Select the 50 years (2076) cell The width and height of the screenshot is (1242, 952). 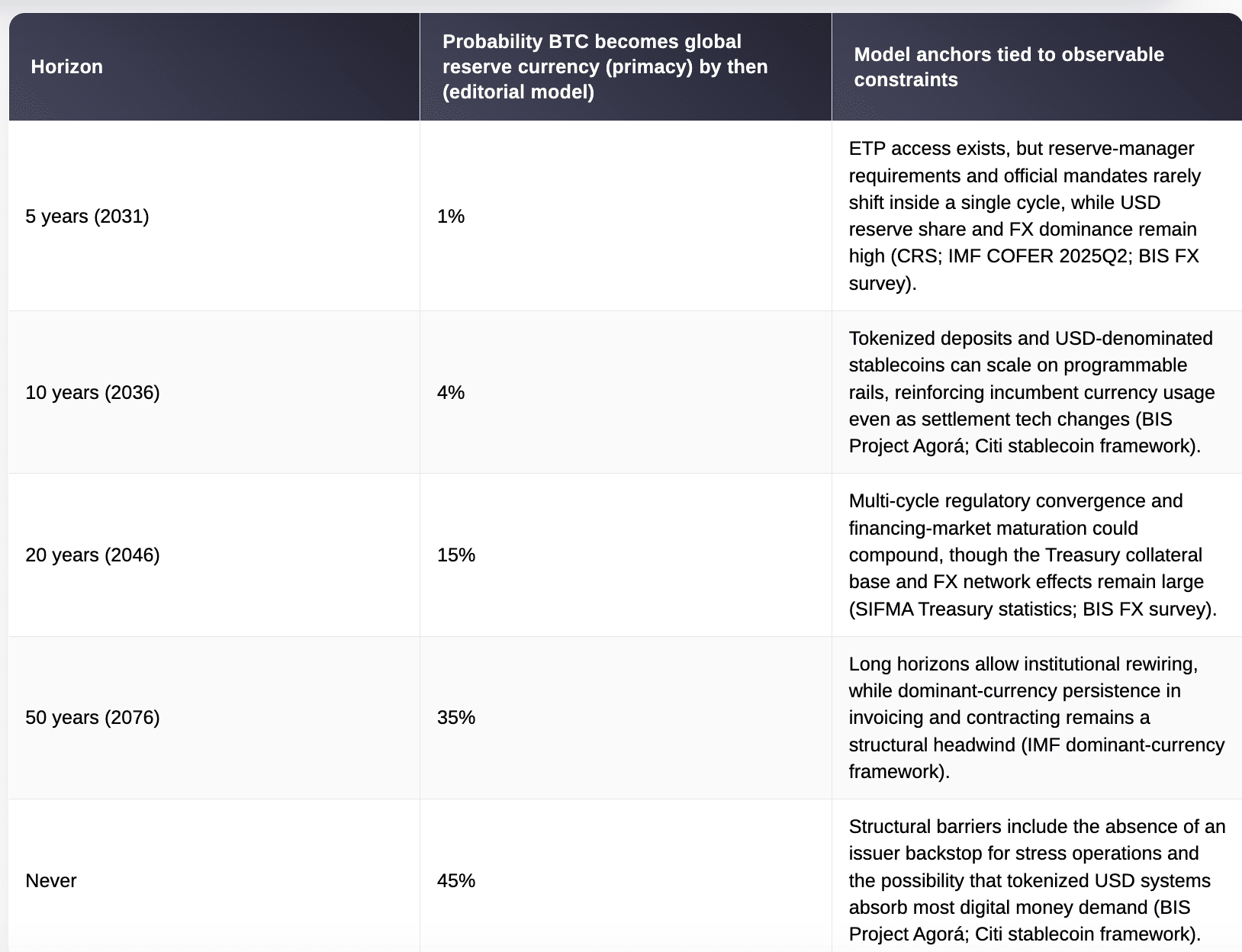coord(92,718)
